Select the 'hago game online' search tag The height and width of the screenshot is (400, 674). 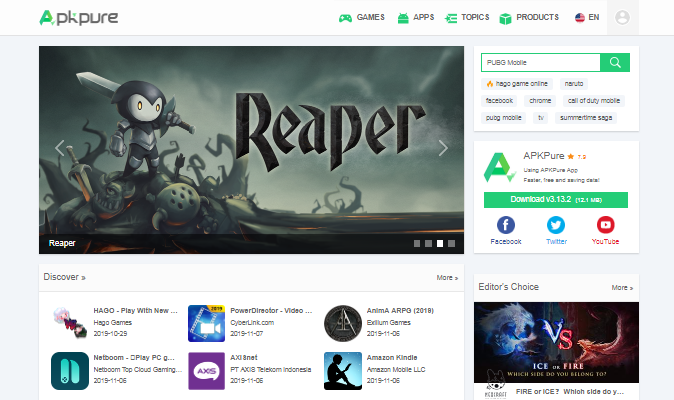517,84
